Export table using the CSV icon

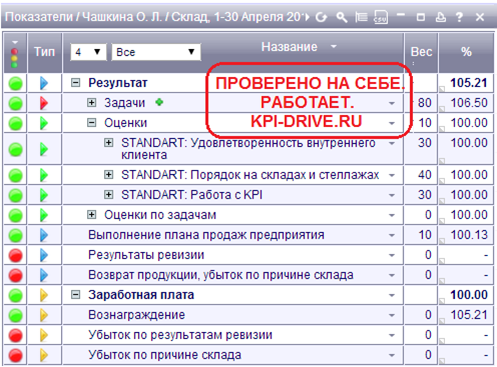(x=381, y=17)
